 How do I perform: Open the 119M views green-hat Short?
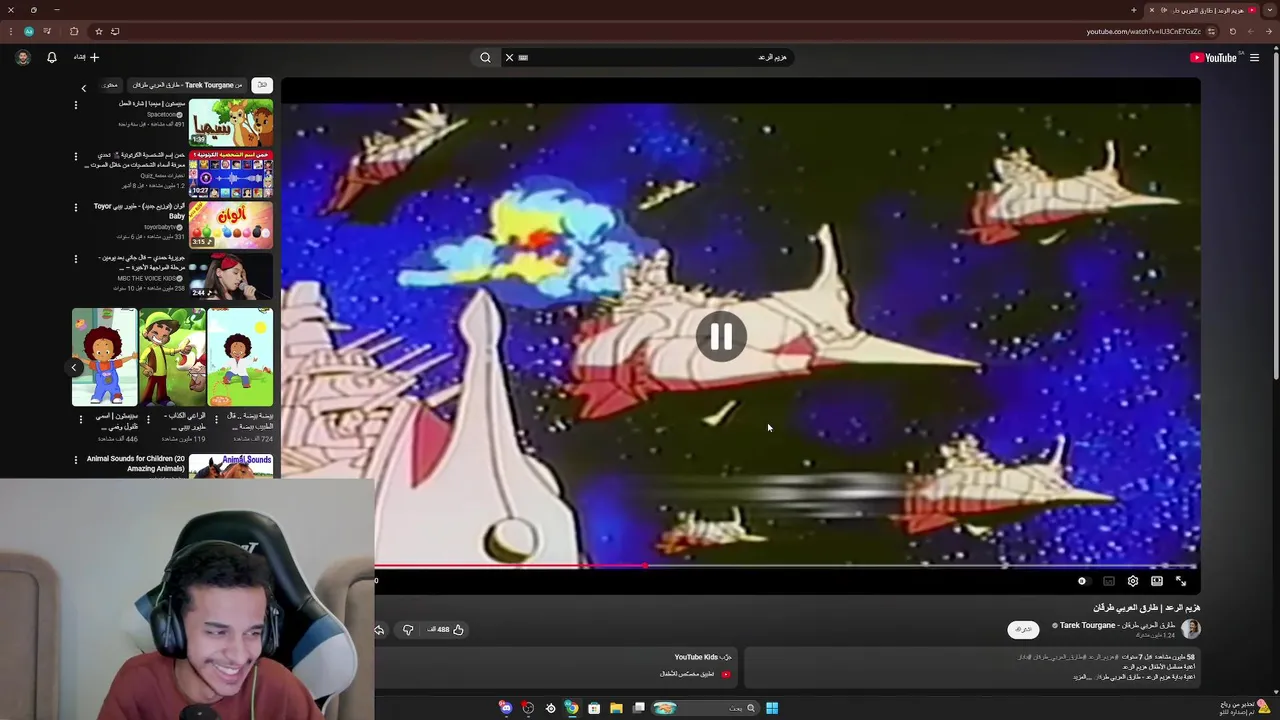tap(172, 357)
